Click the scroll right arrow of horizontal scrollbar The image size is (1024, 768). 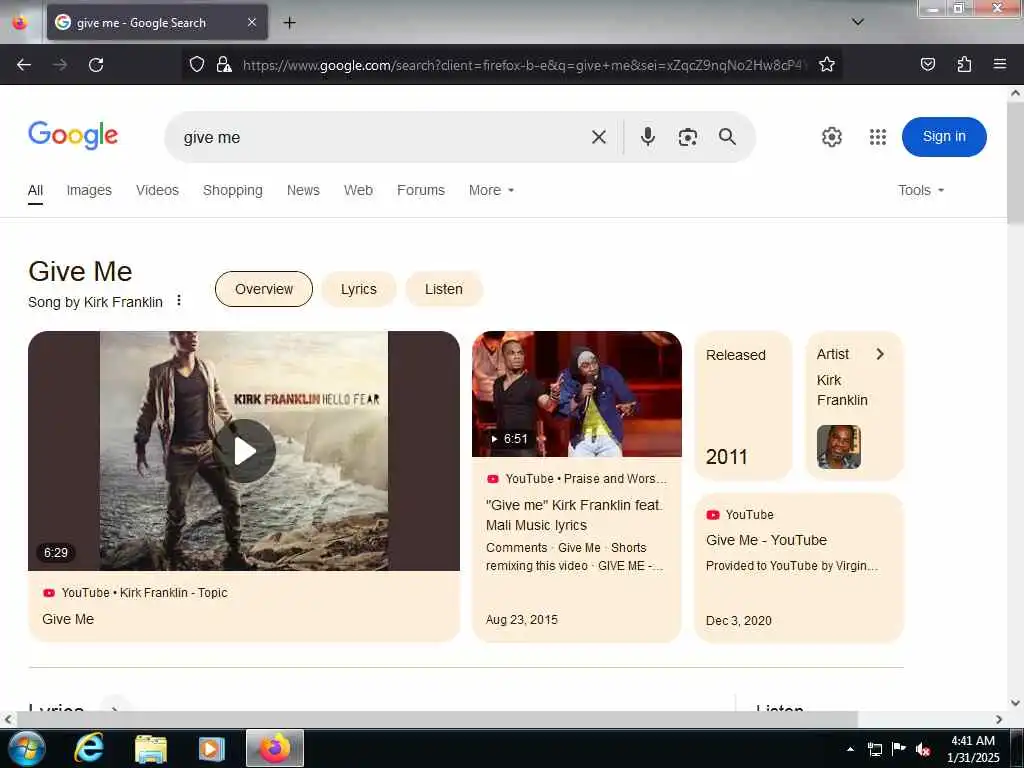[999, 719]
